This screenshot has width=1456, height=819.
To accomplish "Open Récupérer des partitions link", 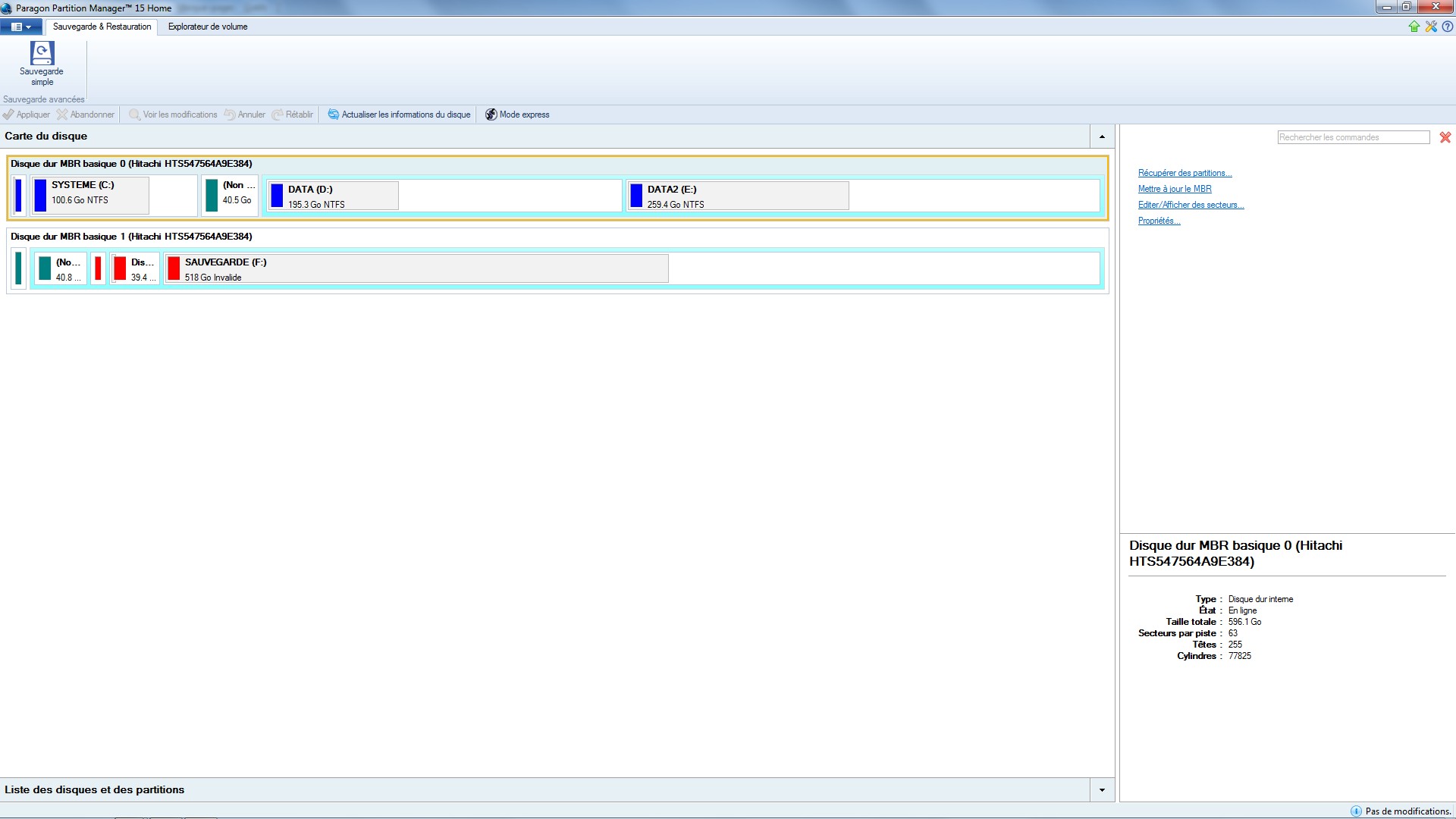I will point(1184,173).
